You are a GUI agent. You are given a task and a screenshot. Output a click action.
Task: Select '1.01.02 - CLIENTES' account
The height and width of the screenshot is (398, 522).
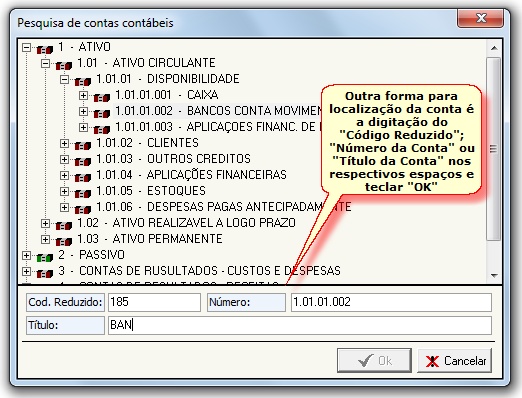tap(147, 143)
